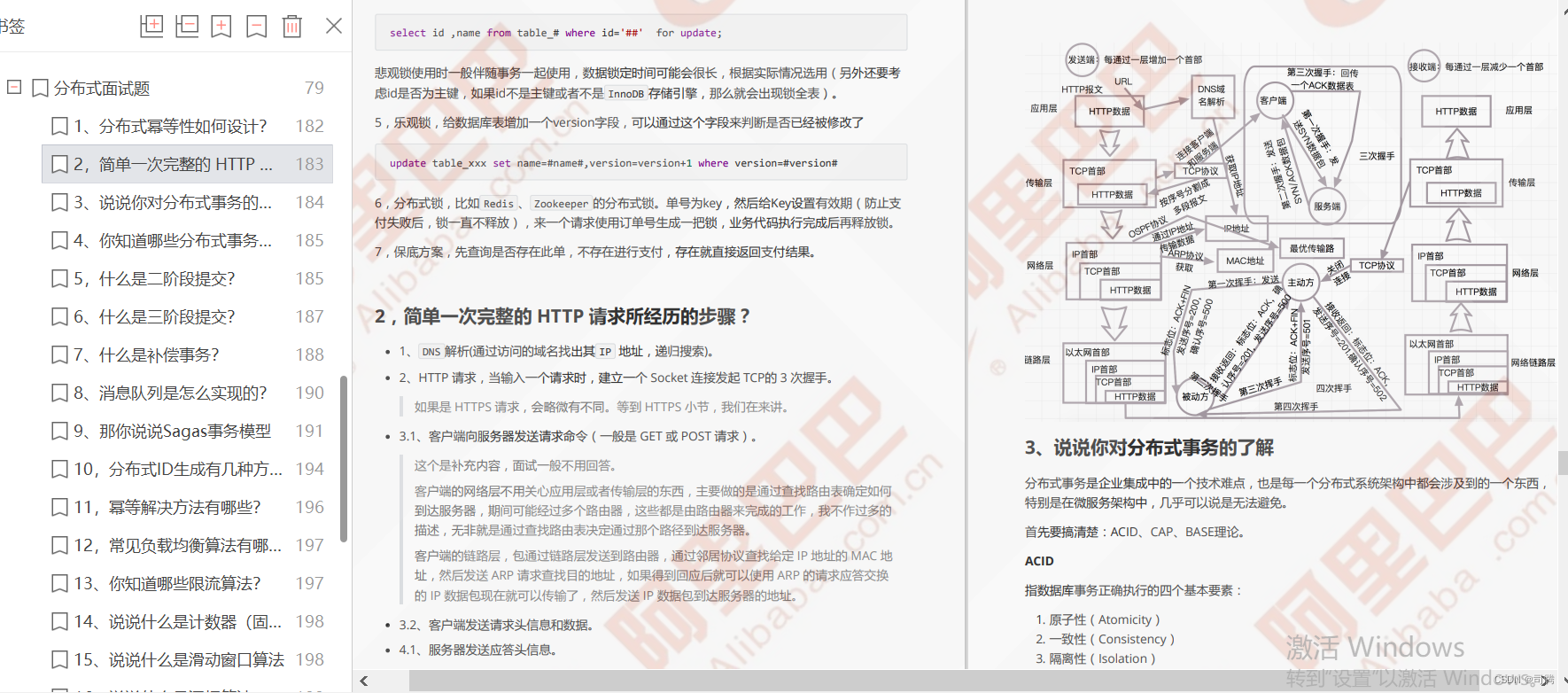Add a new bookmark with plus icon

[221, 26]
